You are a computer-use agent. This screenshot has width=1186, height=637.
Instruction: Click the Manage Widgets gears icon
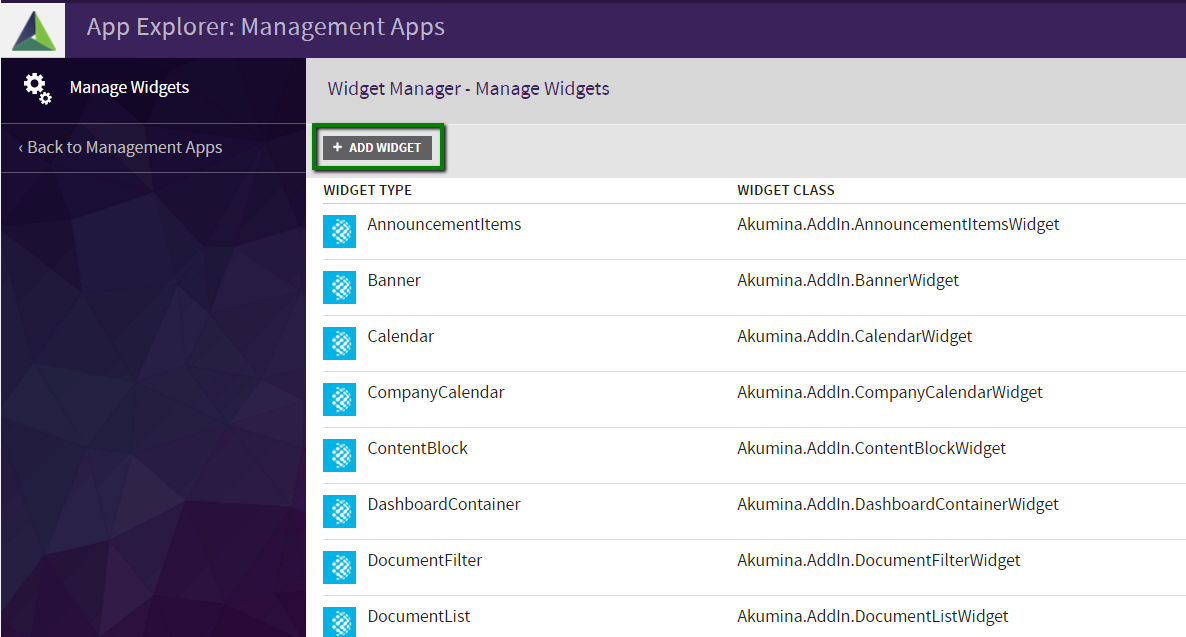click(38, 88)
